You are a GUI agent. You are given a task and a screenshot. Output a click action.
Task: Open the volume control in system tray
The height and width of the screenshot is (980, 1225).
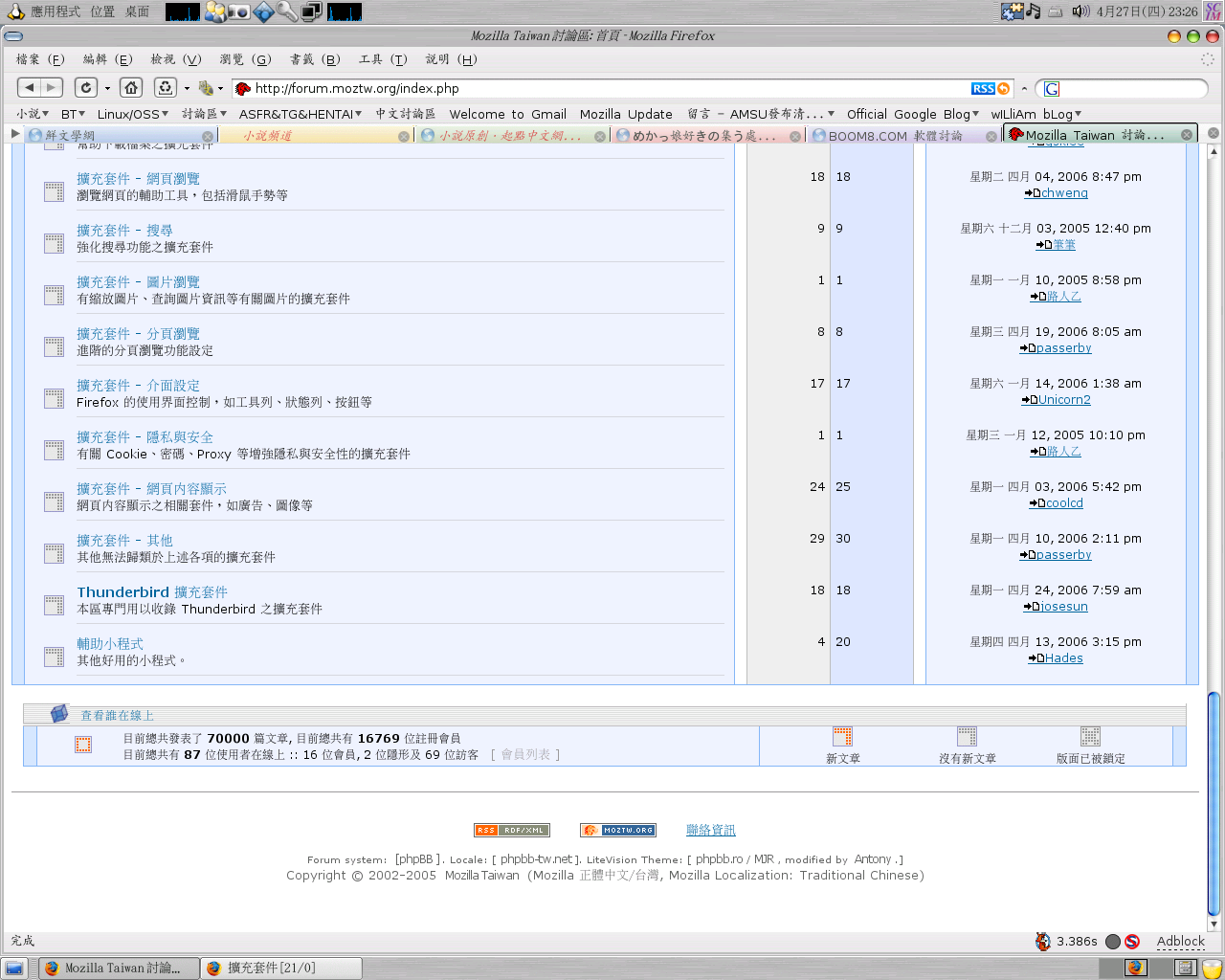point(1080,11)
